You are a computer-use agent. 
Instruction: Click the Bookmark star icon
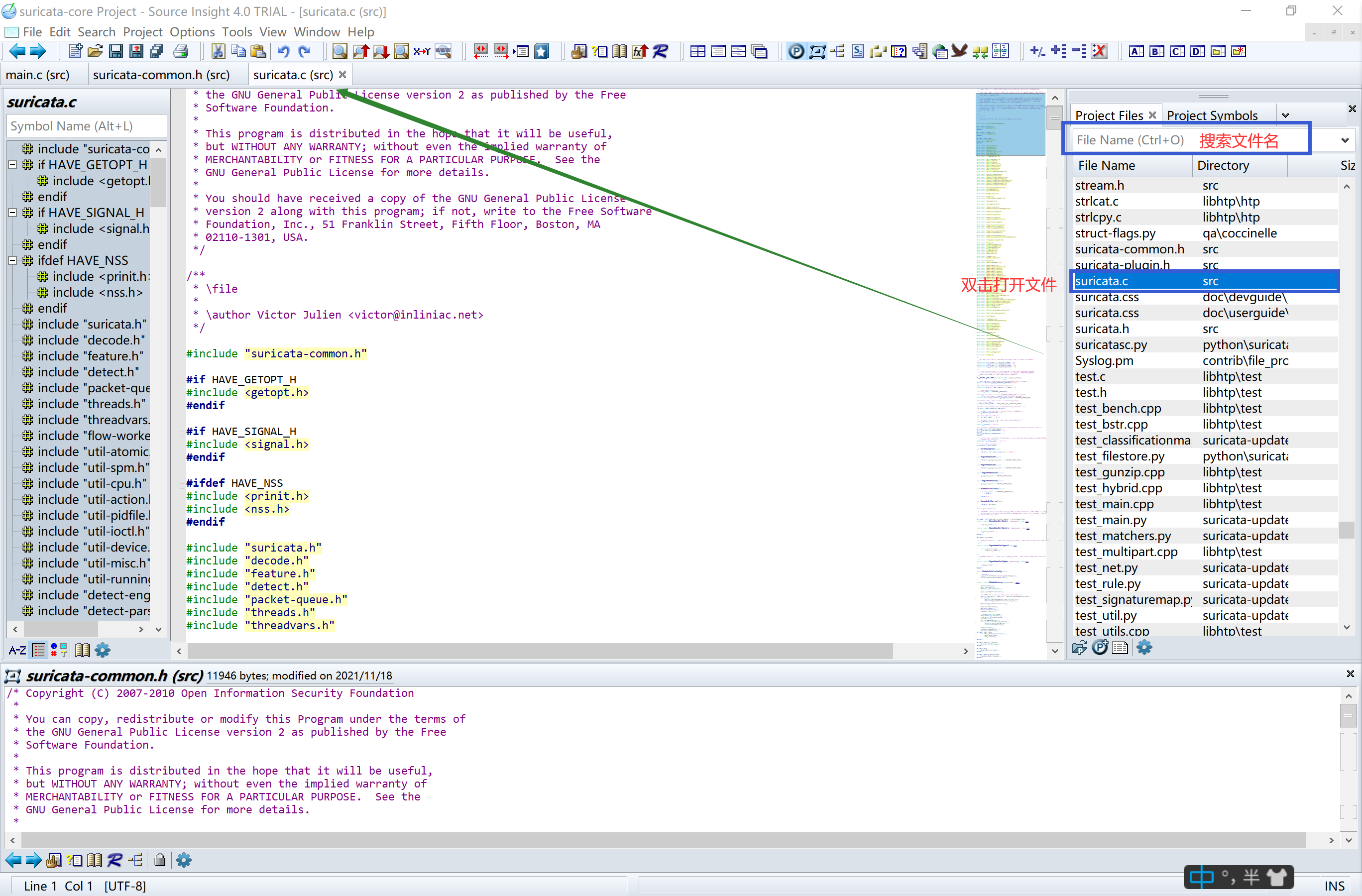542,51
